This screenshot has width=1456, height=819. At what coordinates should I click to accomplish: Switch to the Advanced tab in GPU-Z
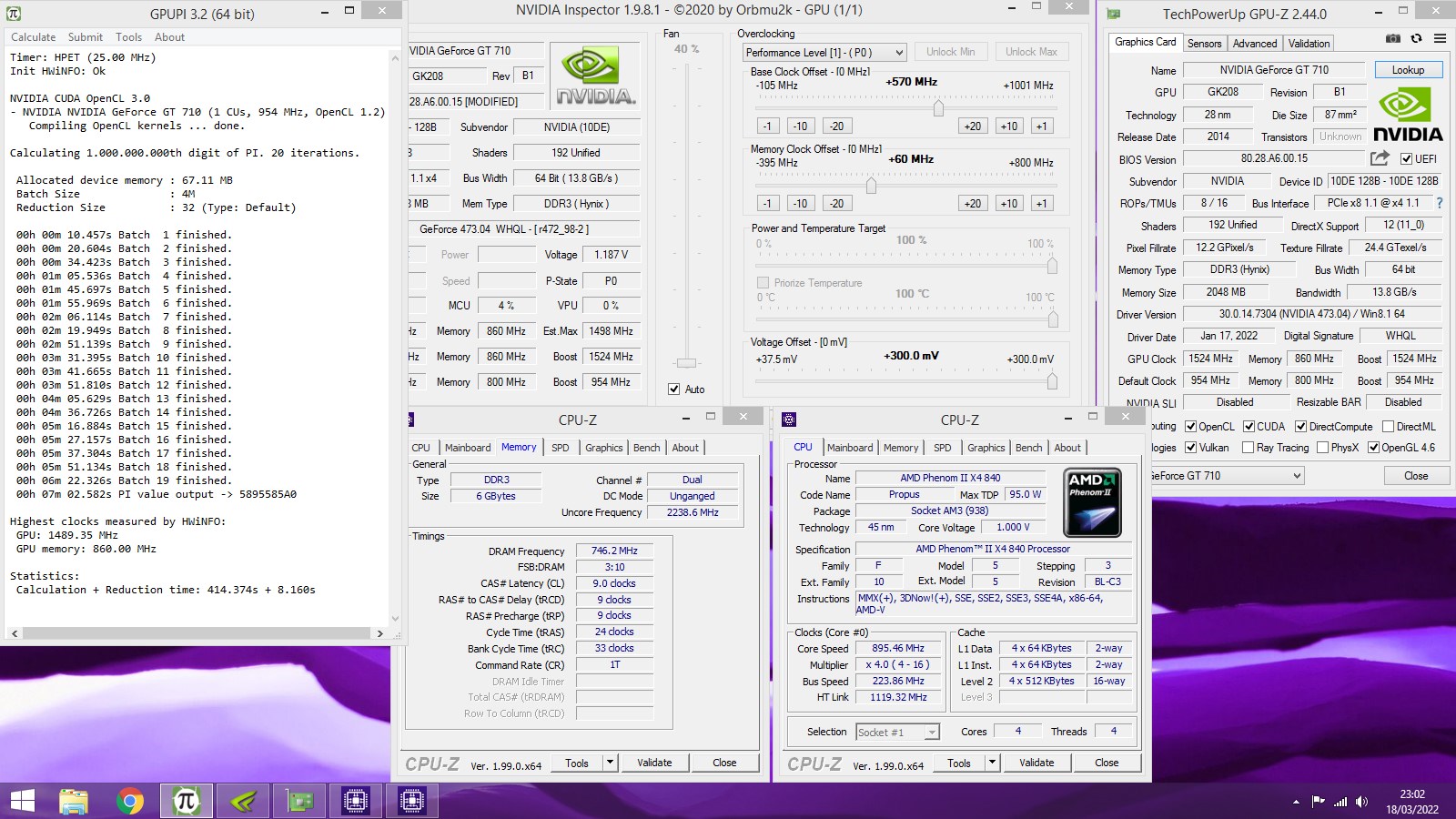coord(1255,43)
